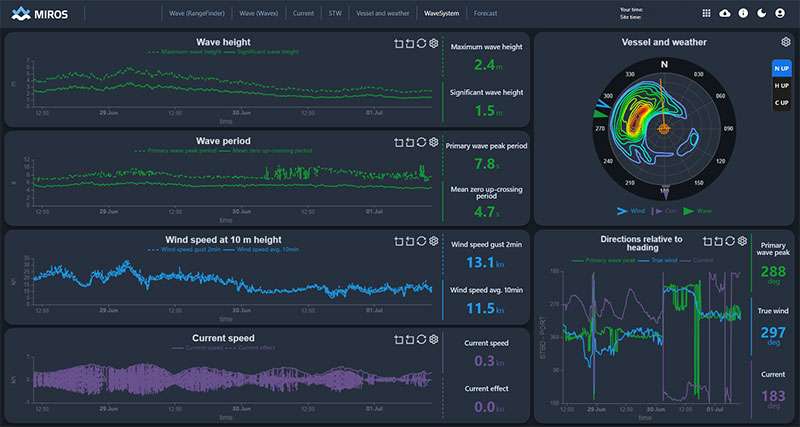The height and width of the screenshot is (427, 800).
Task: Switch compass to H UP mode
Action: pyautogui.click(x=781, y=86)
